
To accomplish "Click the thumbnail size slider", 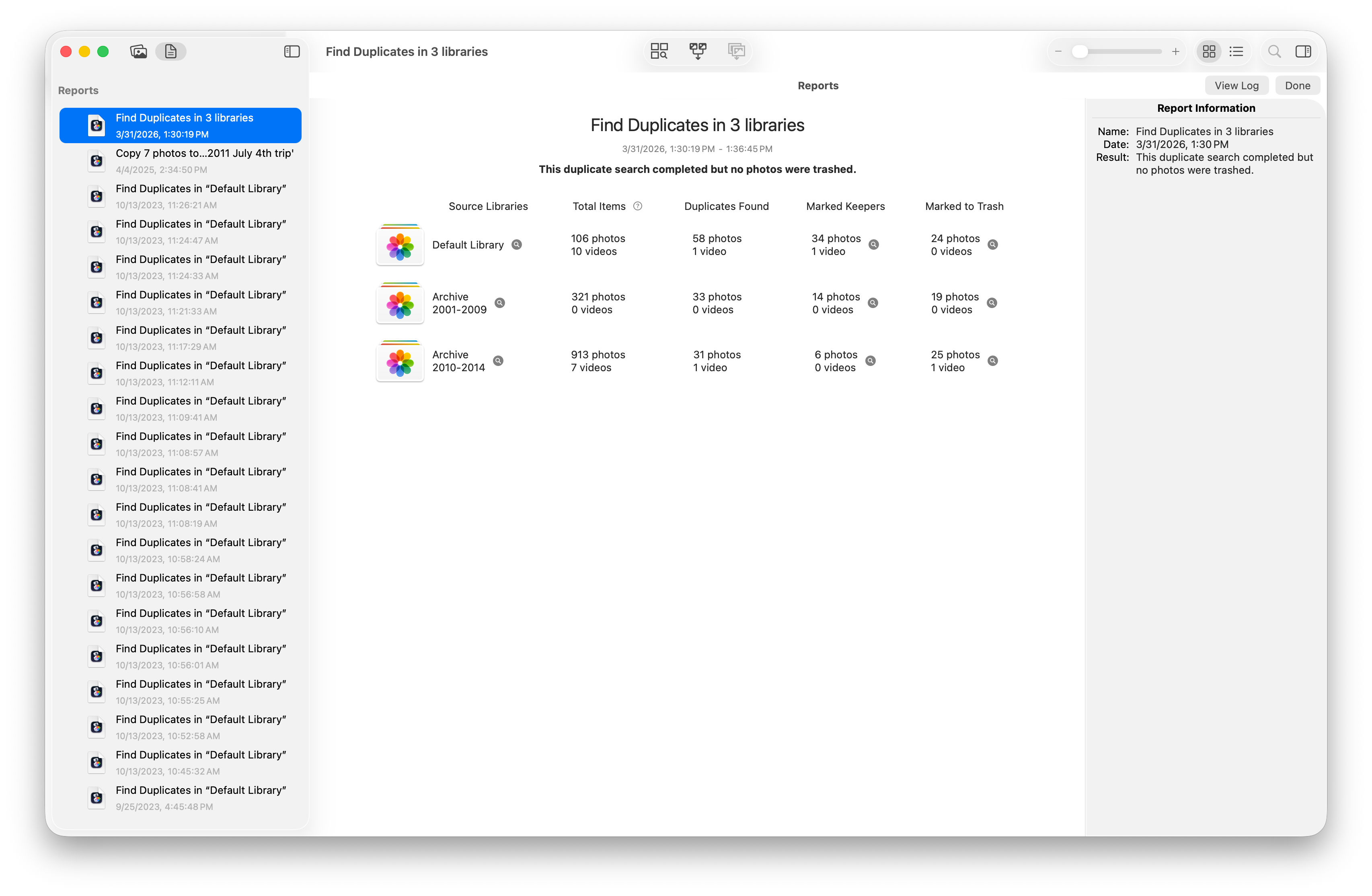I will pos(1117,52).
